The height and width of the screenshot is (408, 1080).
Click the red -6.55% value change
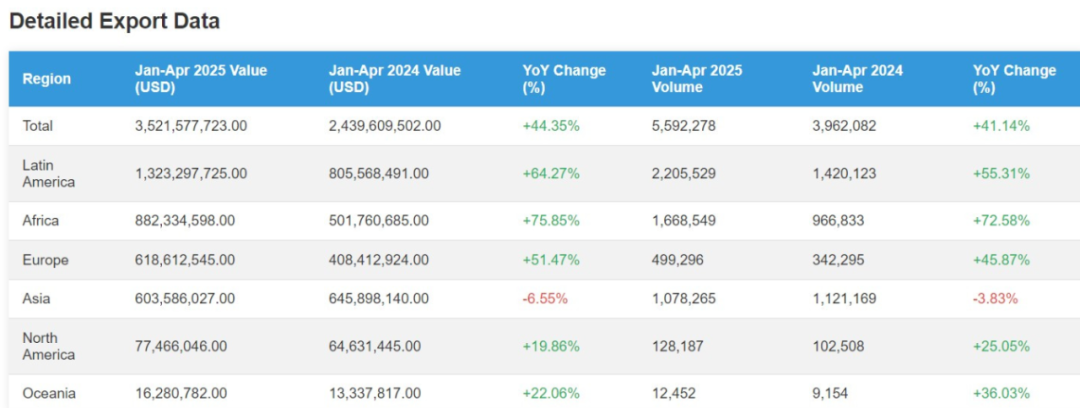click(546, 298)
